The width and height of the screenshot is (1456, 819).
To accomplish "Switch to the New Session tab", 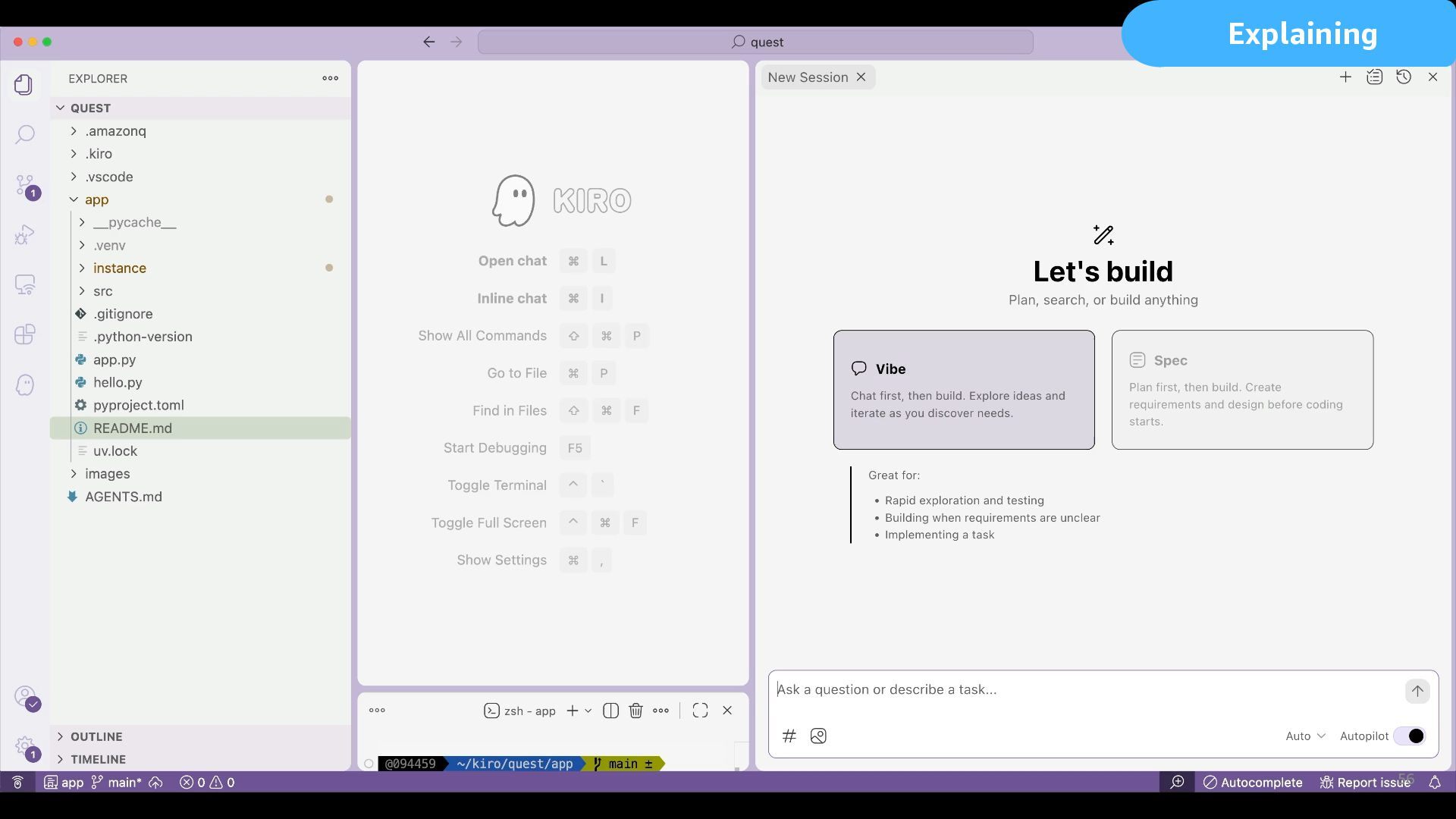I will pyautogui.click(x=808, y=77).
